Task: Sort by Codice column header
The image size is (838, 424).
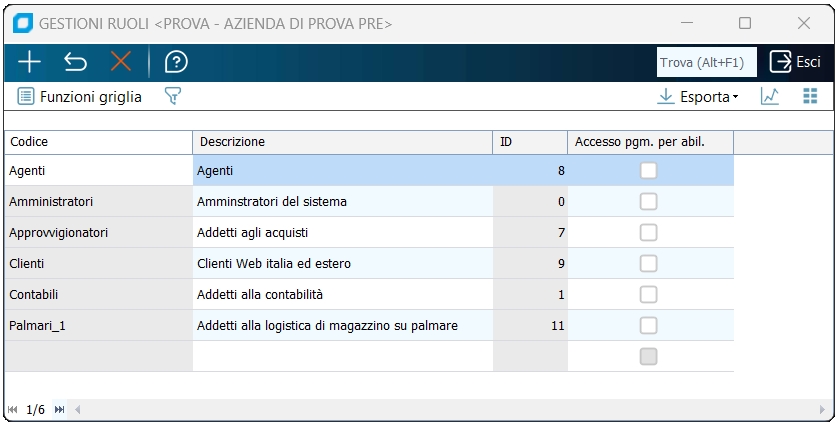Action: point(98,142)
